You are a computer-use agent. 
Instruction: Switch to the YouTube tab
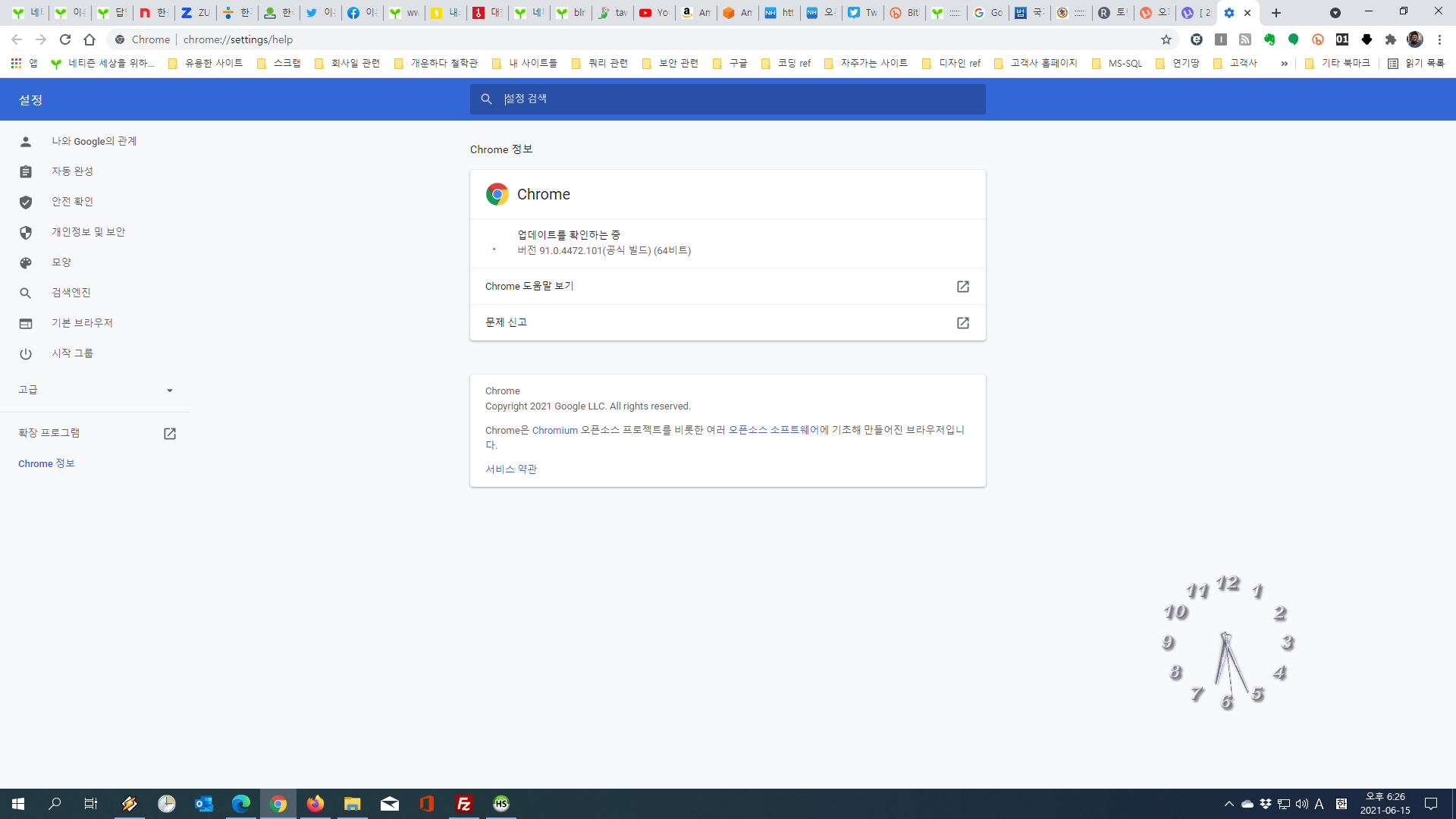[654, 13]
